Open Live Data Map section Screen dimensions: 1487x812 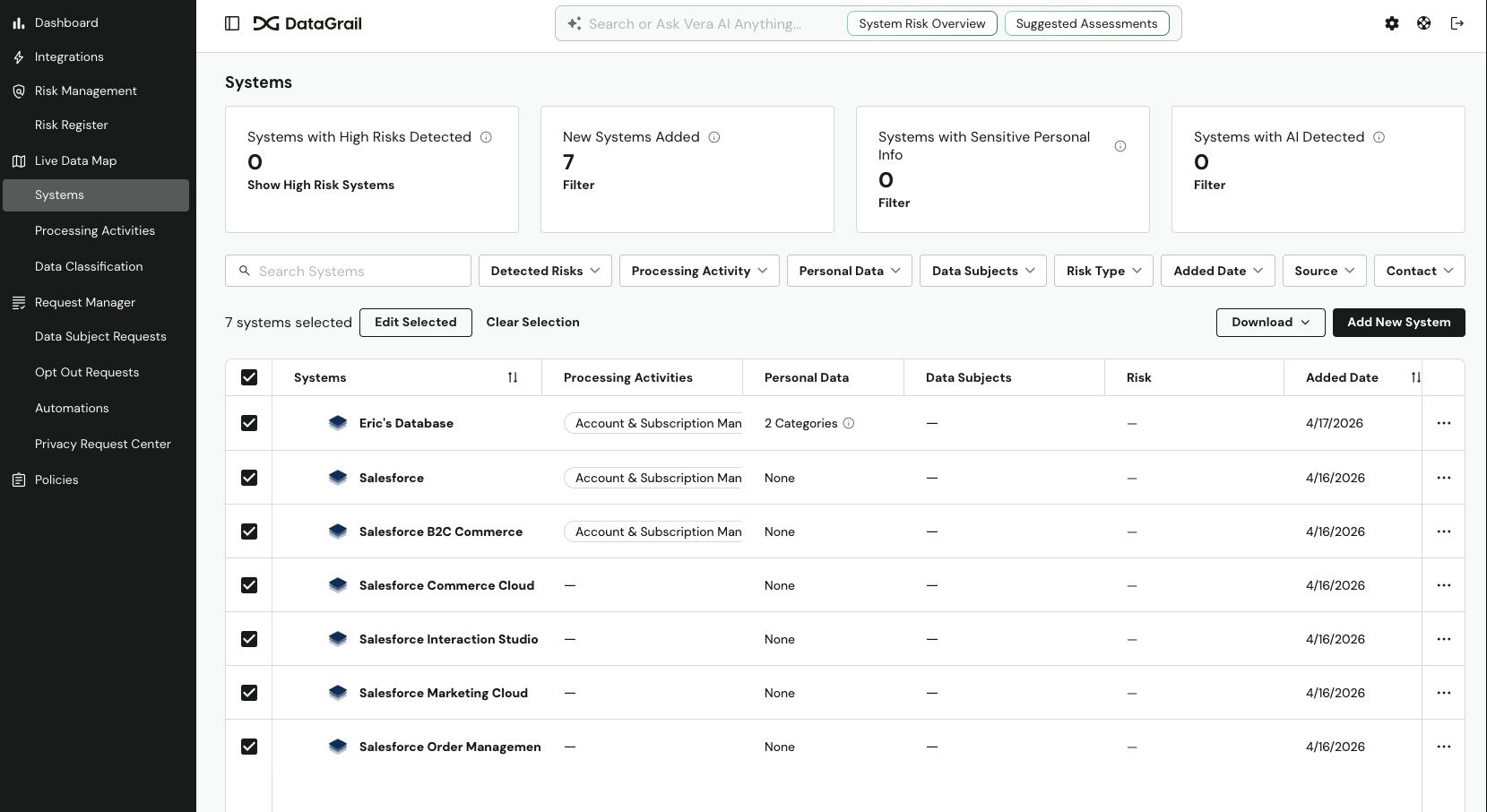point(76,161)
